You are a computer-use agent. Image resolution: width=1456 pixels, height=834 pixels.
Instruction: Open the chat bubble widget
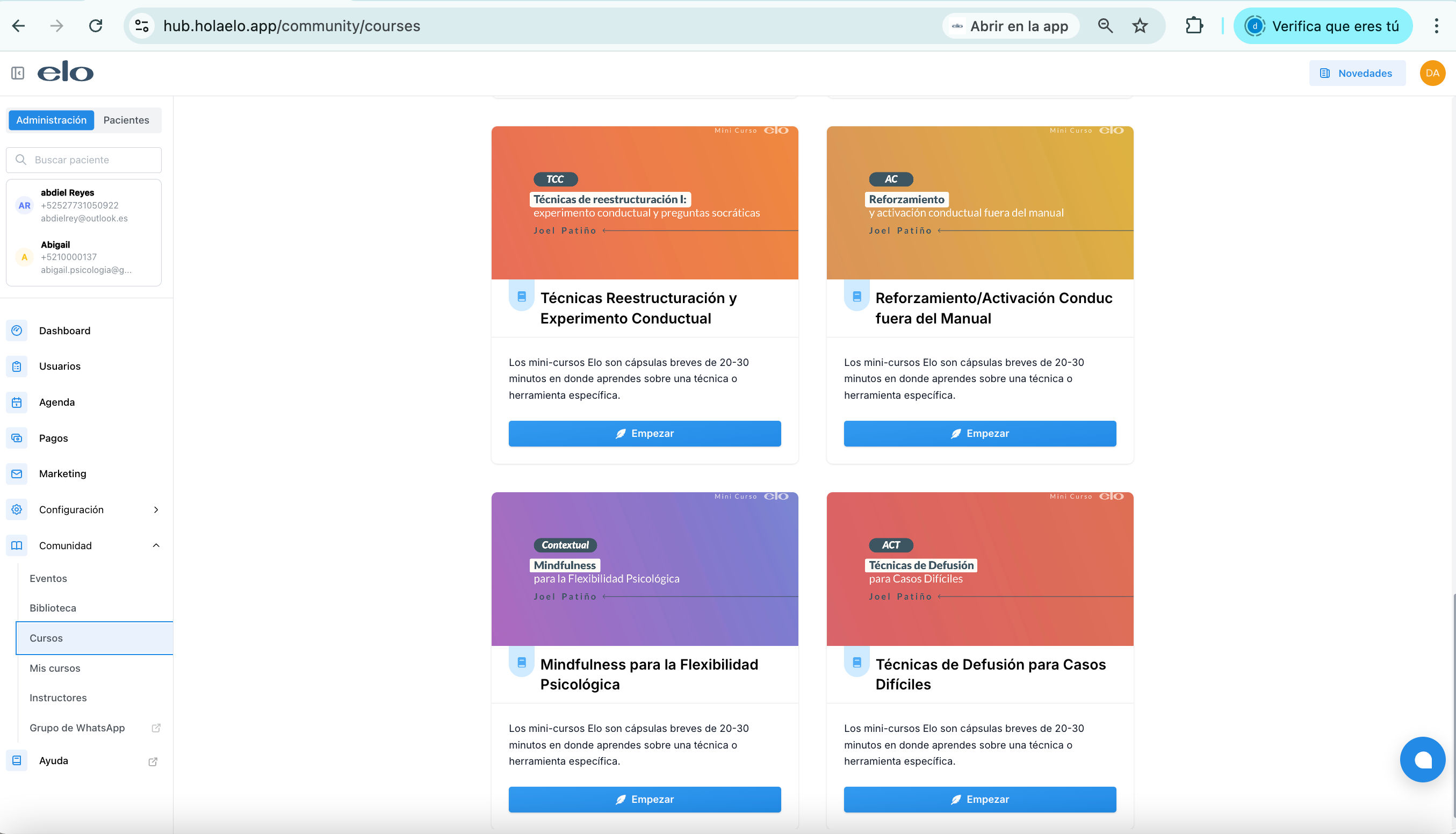point(1422,759)
